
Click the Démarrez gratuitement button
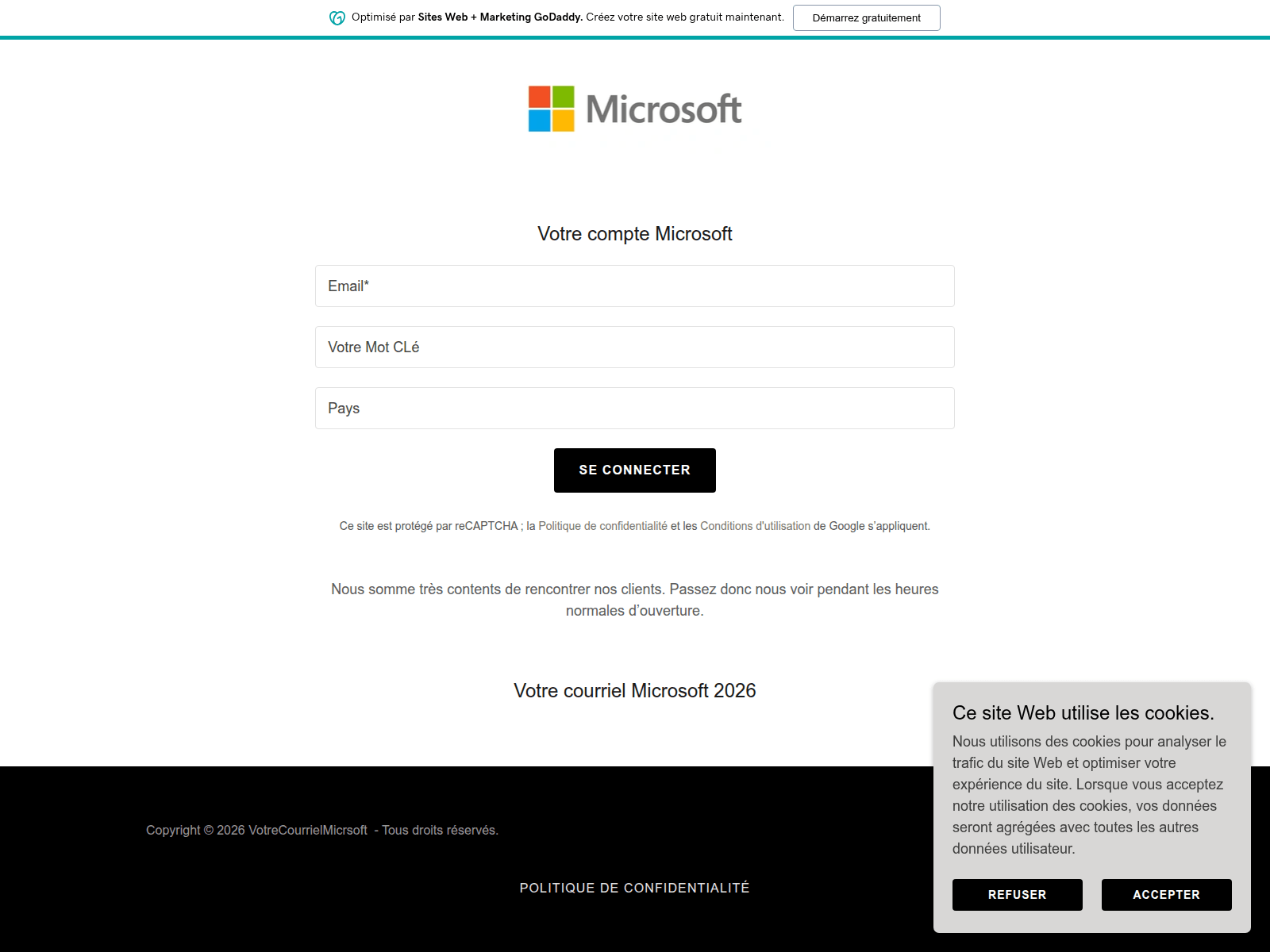[866, 17]
